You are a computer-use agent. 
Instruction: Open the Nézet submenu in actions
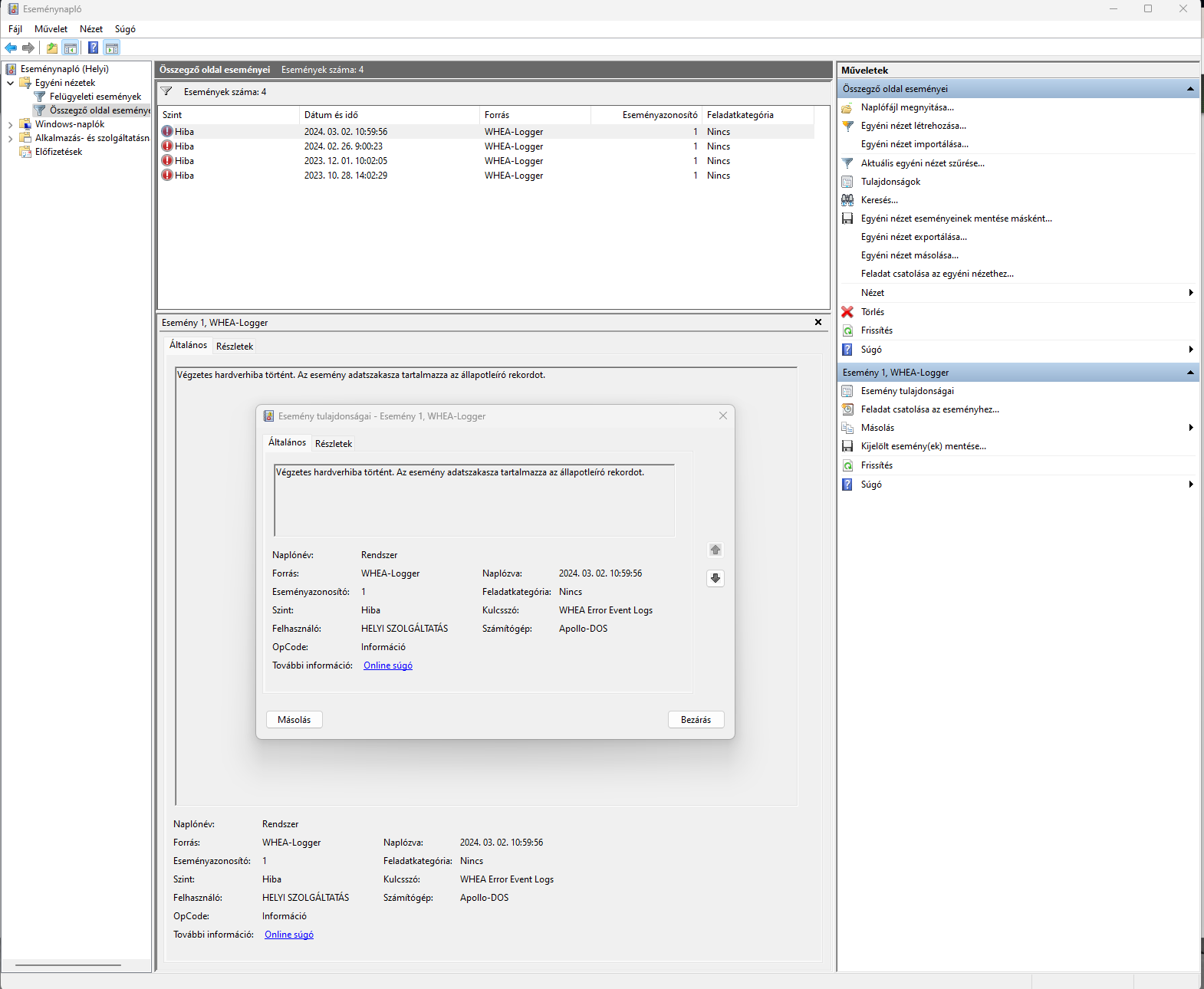(1190, 293)
